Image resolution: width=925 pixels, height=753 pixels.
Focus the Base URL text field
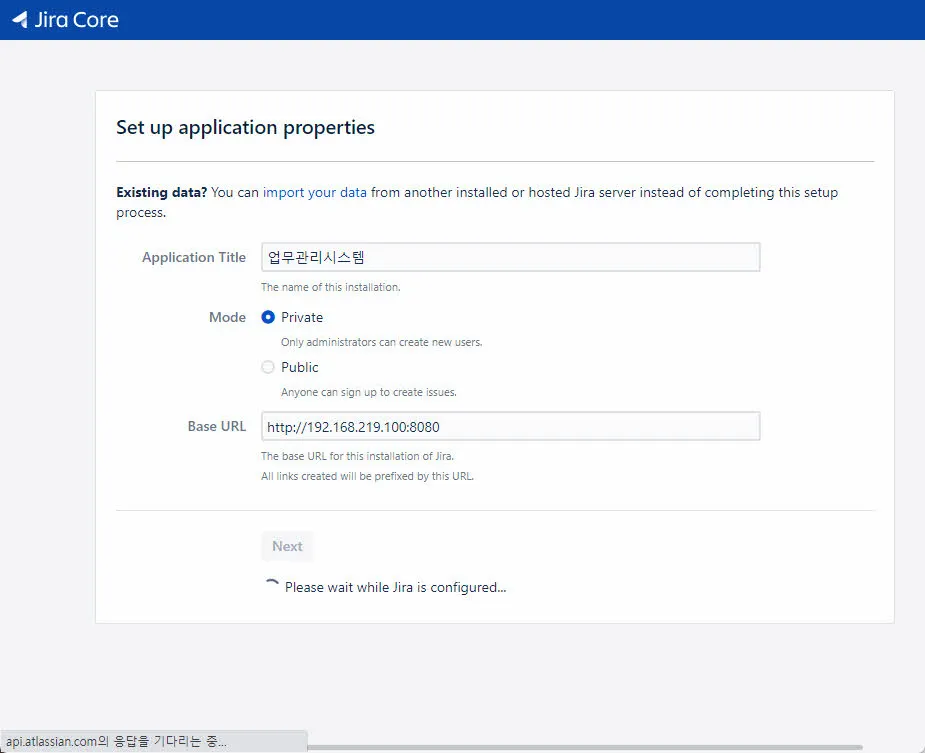pos(510,426)
